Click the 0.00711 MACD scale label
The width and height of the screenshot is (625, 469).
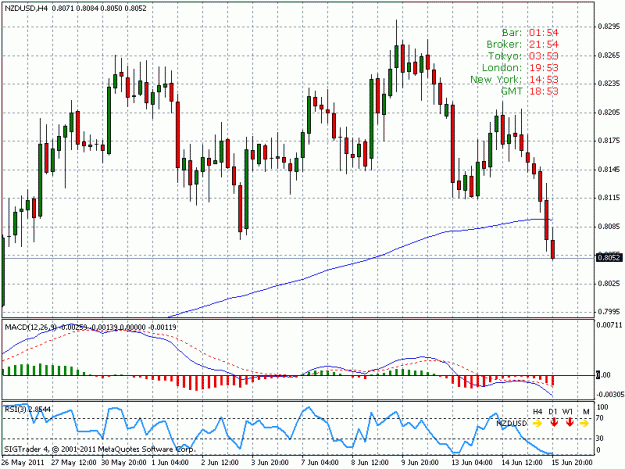pyautogui.click(x=609, y=325)
